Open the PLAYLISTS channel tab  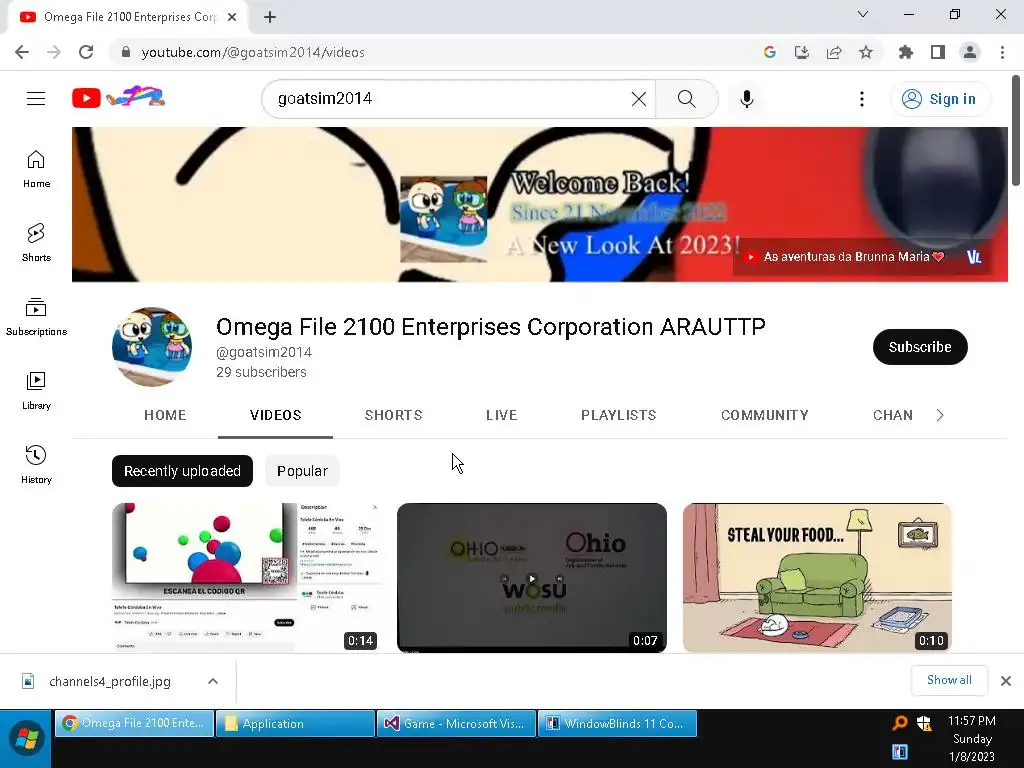click(x=618, y=415)
